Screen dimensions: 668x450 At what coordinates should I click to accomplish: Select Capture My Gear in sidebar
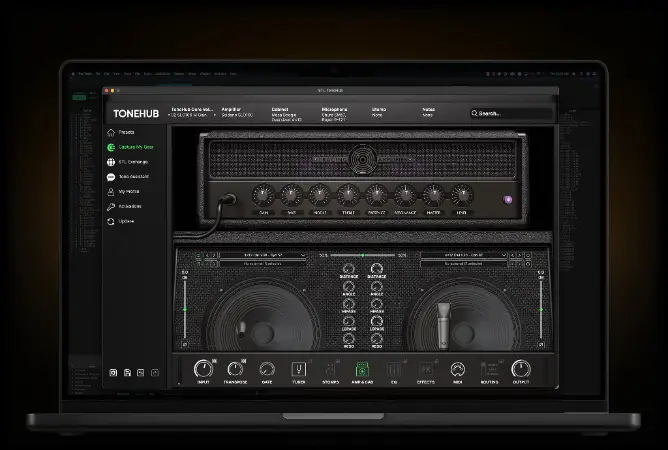111,147
